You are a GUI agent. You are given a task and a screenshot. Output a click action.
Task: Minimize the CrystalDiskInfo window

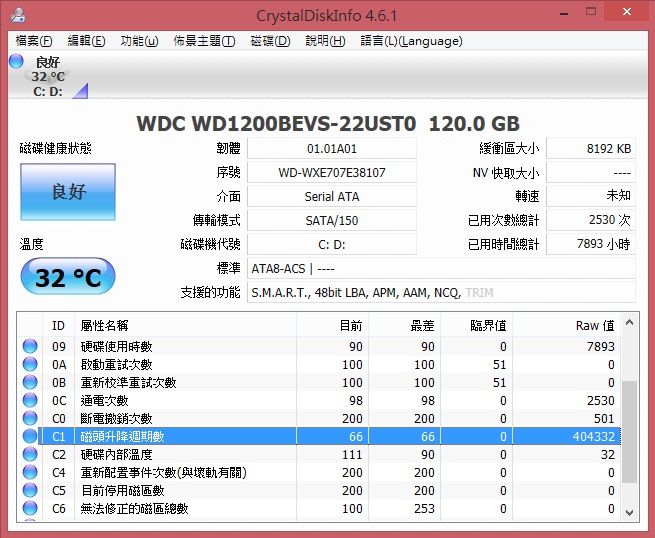click(564, 13)
